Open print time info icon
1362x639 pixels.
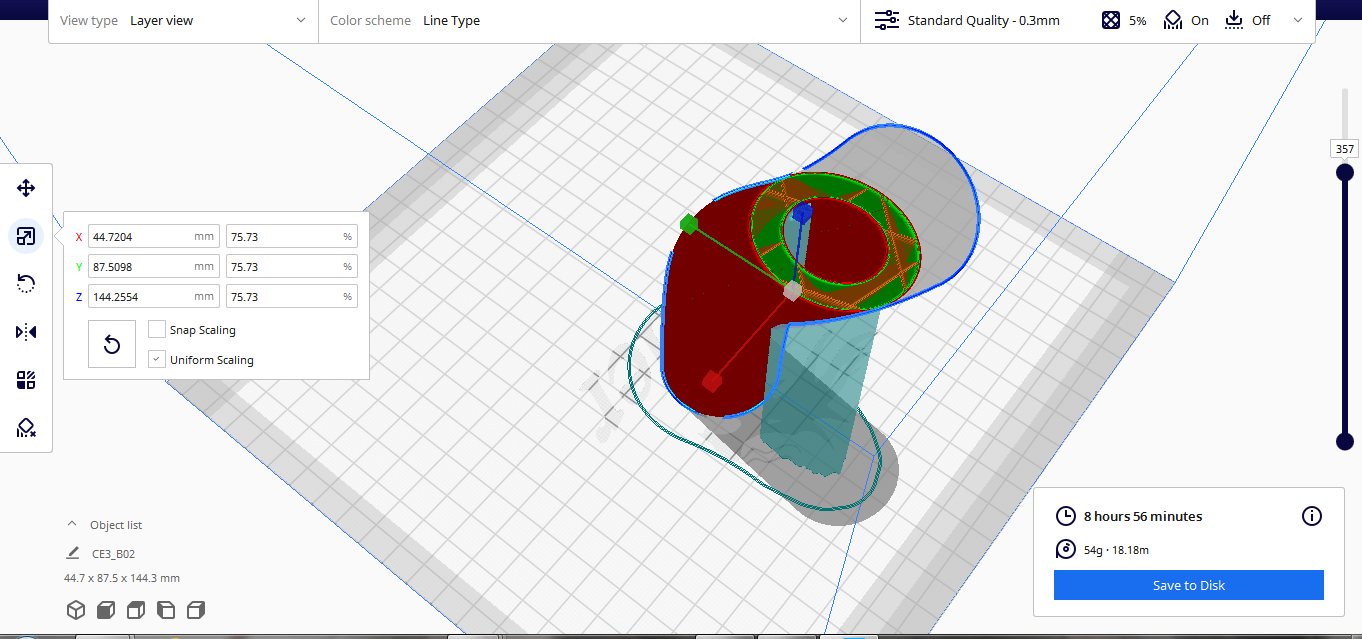point(1312,516)
